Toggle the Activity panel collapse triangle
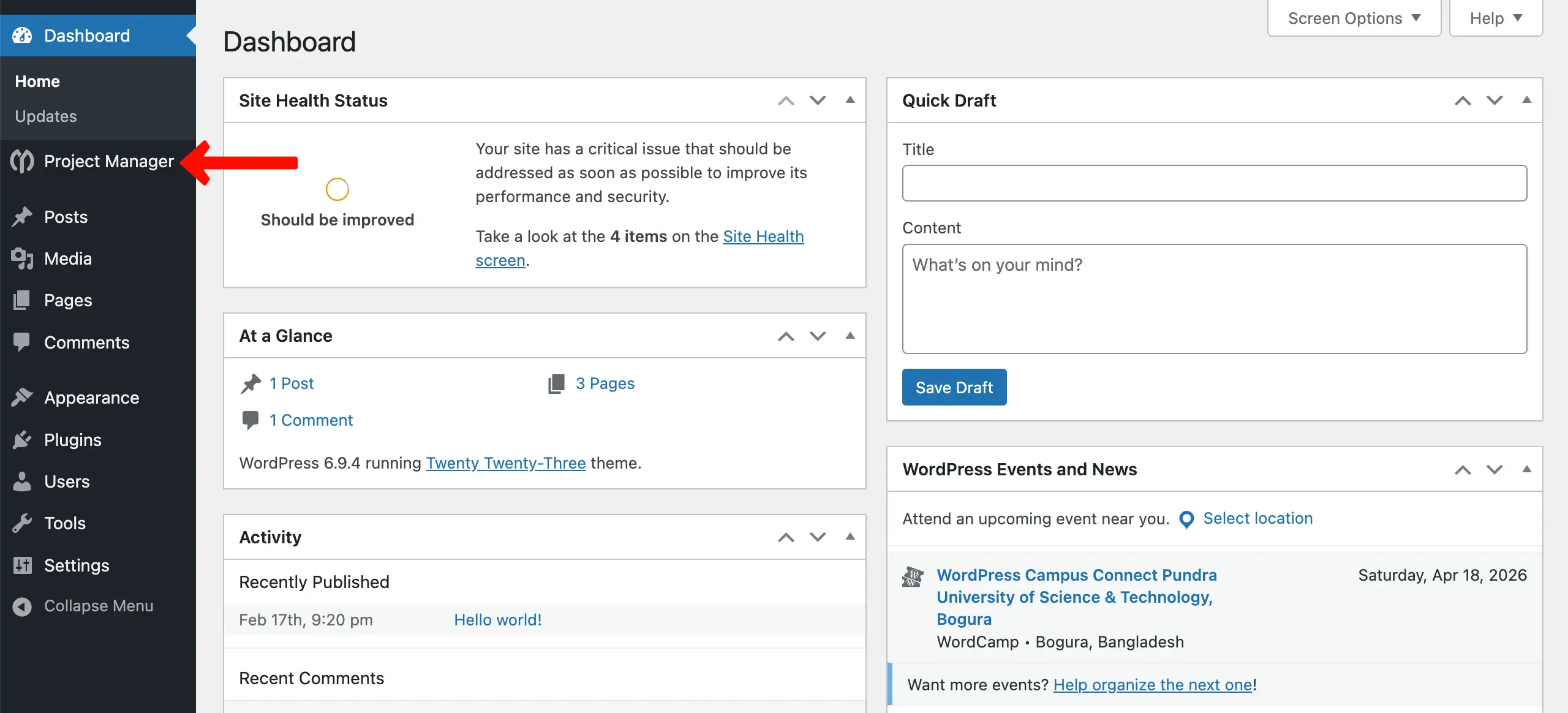1568x713 pixels. coord(850,537)
